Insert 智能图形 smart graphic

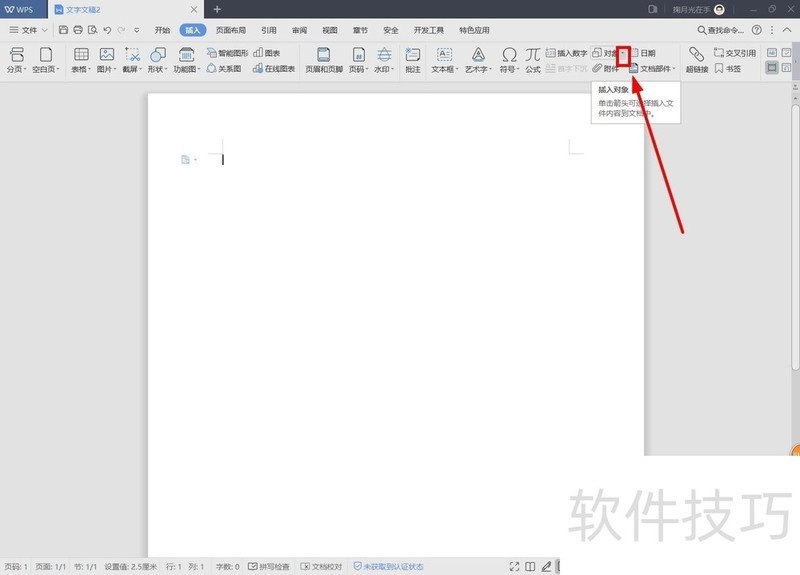point(228,53)
